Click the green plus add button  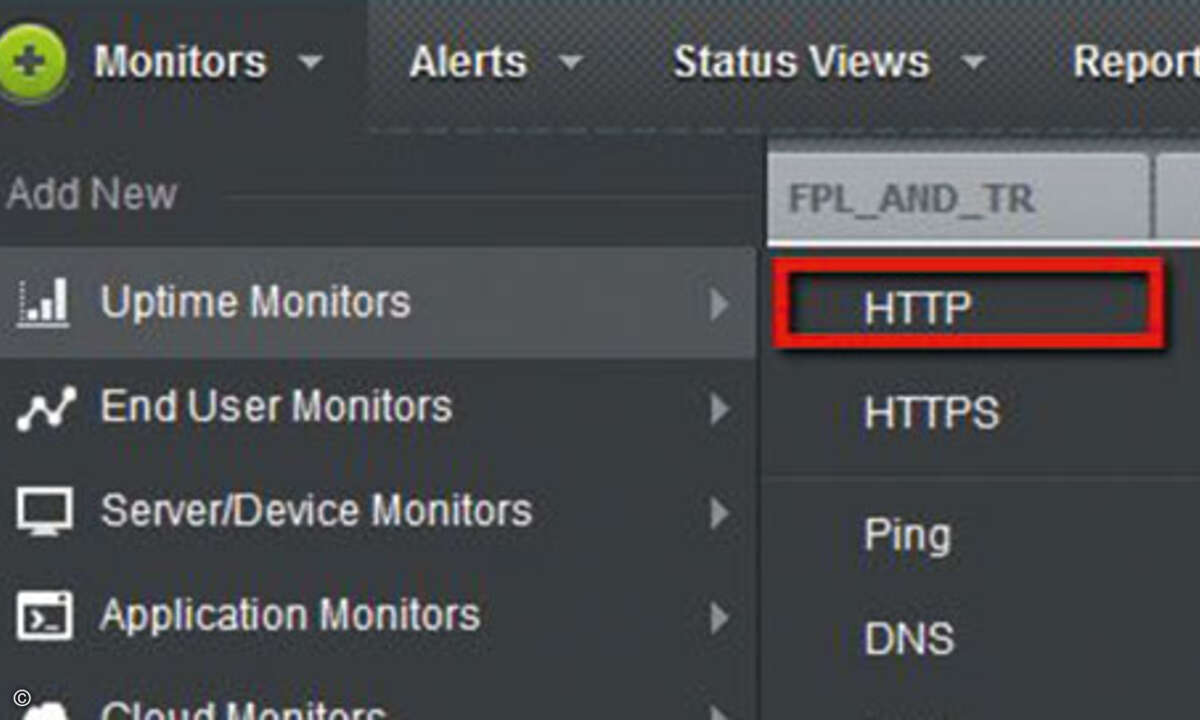[x=32, y=62]
